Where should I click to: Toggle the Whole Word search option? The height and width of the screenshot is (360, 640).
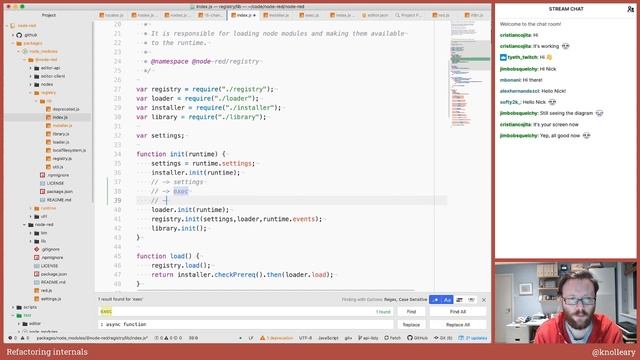[x=471, y=300]
